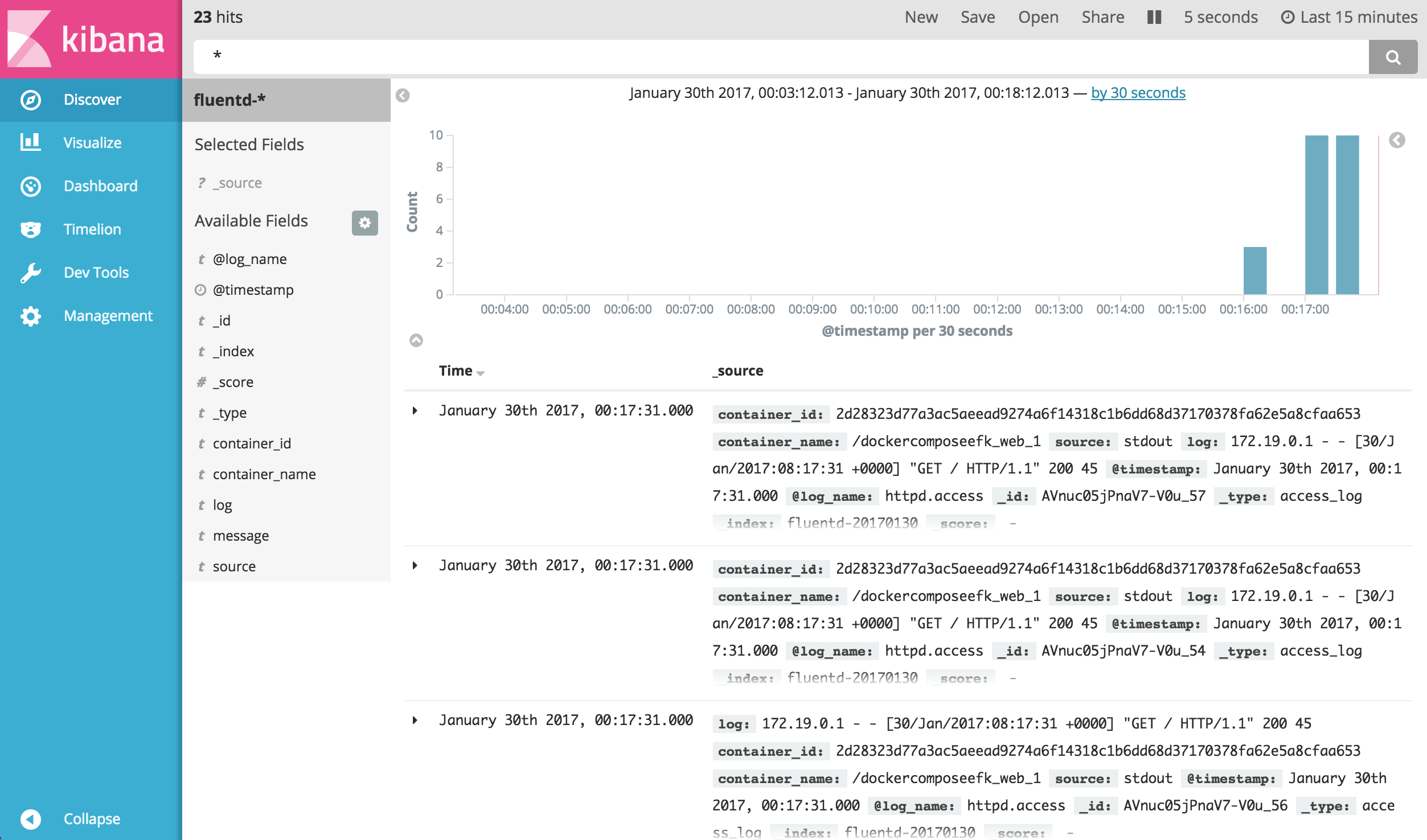Open Available Fields settings gear
The height and width of the screenshot is (840, 1427).
click(364, 223)
